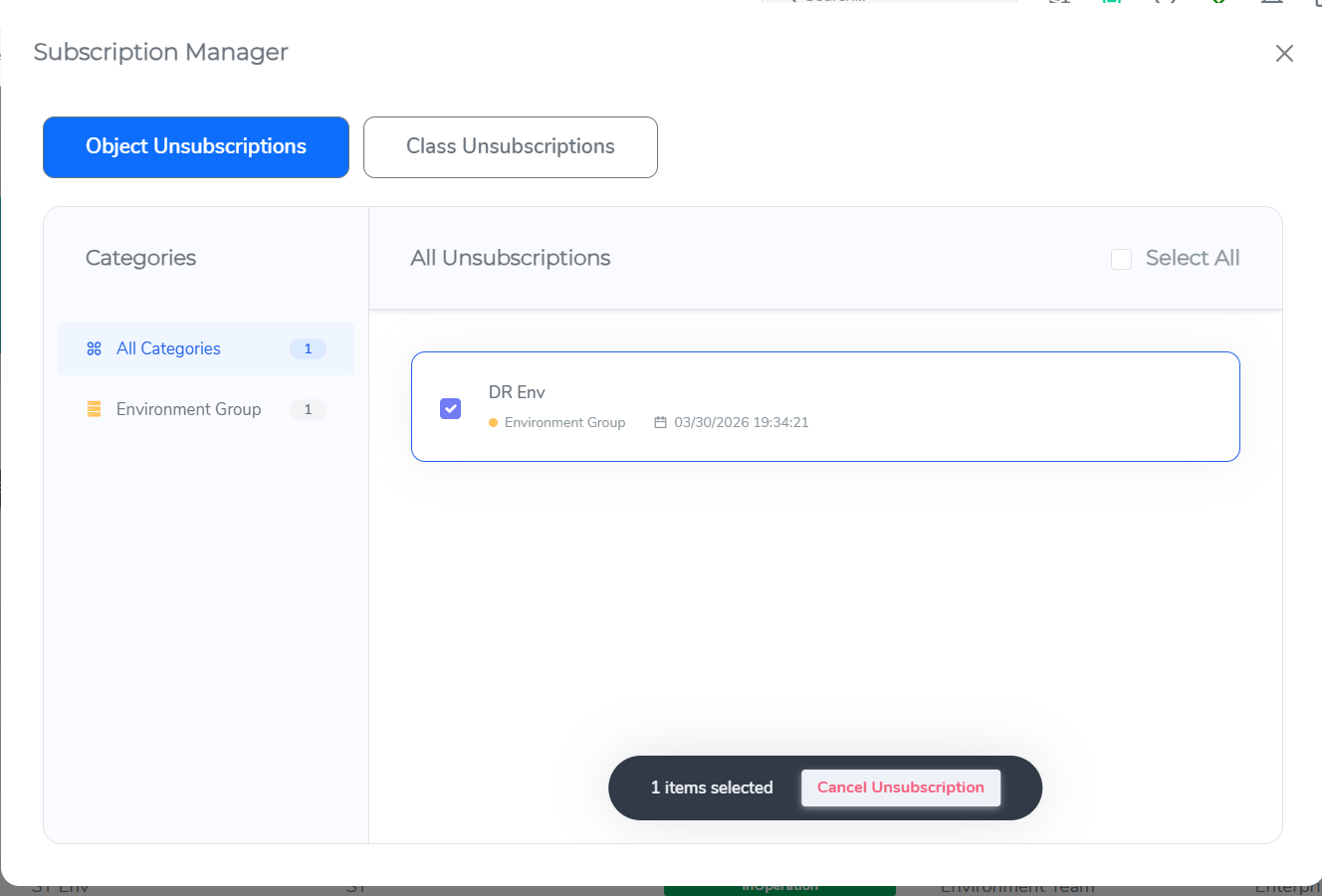Screen dimensions: 1322x896
Task: Click the 03/30/2026 19:34:21 timestamp
Action: [741, 422]
